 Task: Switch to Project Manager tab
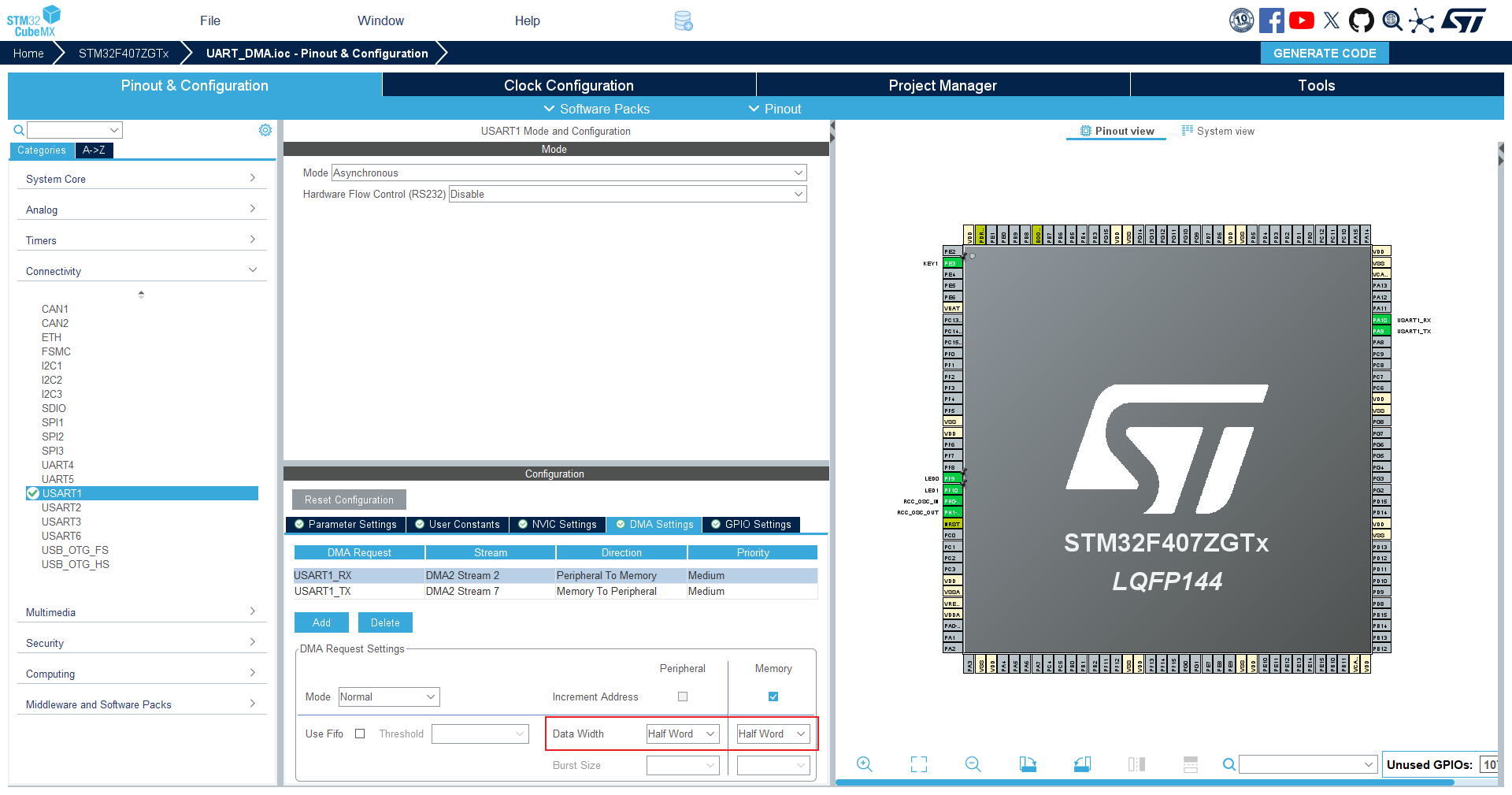[943, 85]
